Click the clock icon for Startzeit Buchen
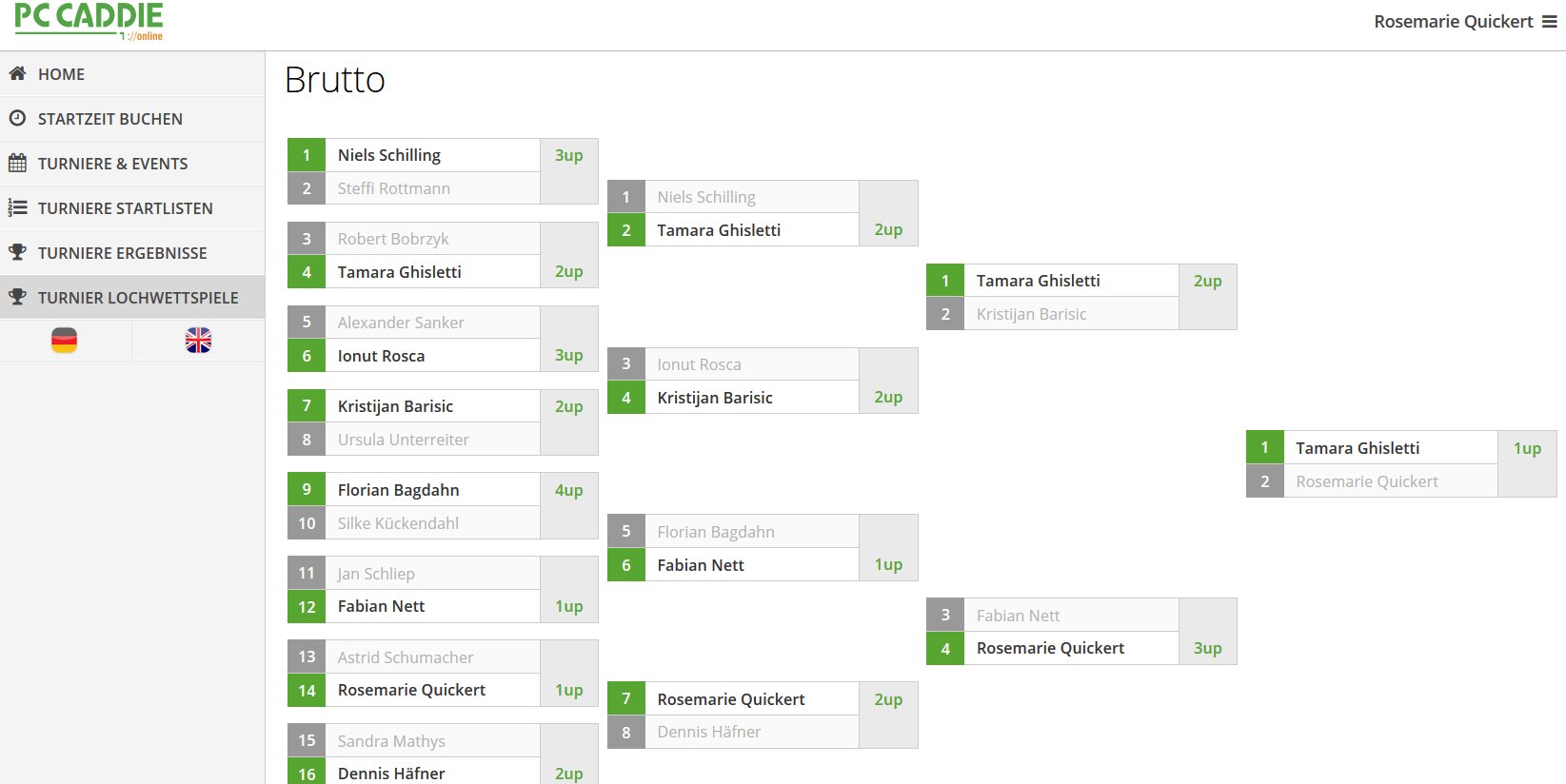The width and height of the screenshot is (1566, 784). pos(17,118)
